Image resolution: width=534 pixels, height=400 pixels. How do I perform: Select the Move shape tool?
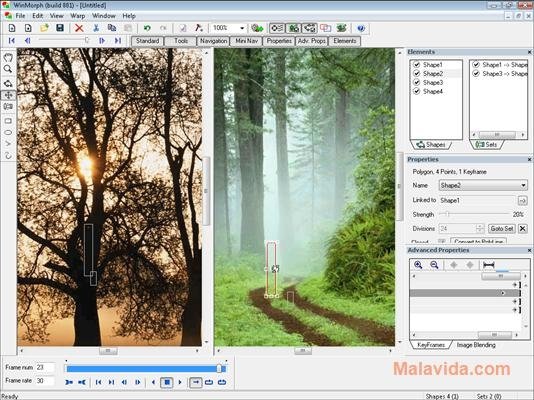[8, 95]
